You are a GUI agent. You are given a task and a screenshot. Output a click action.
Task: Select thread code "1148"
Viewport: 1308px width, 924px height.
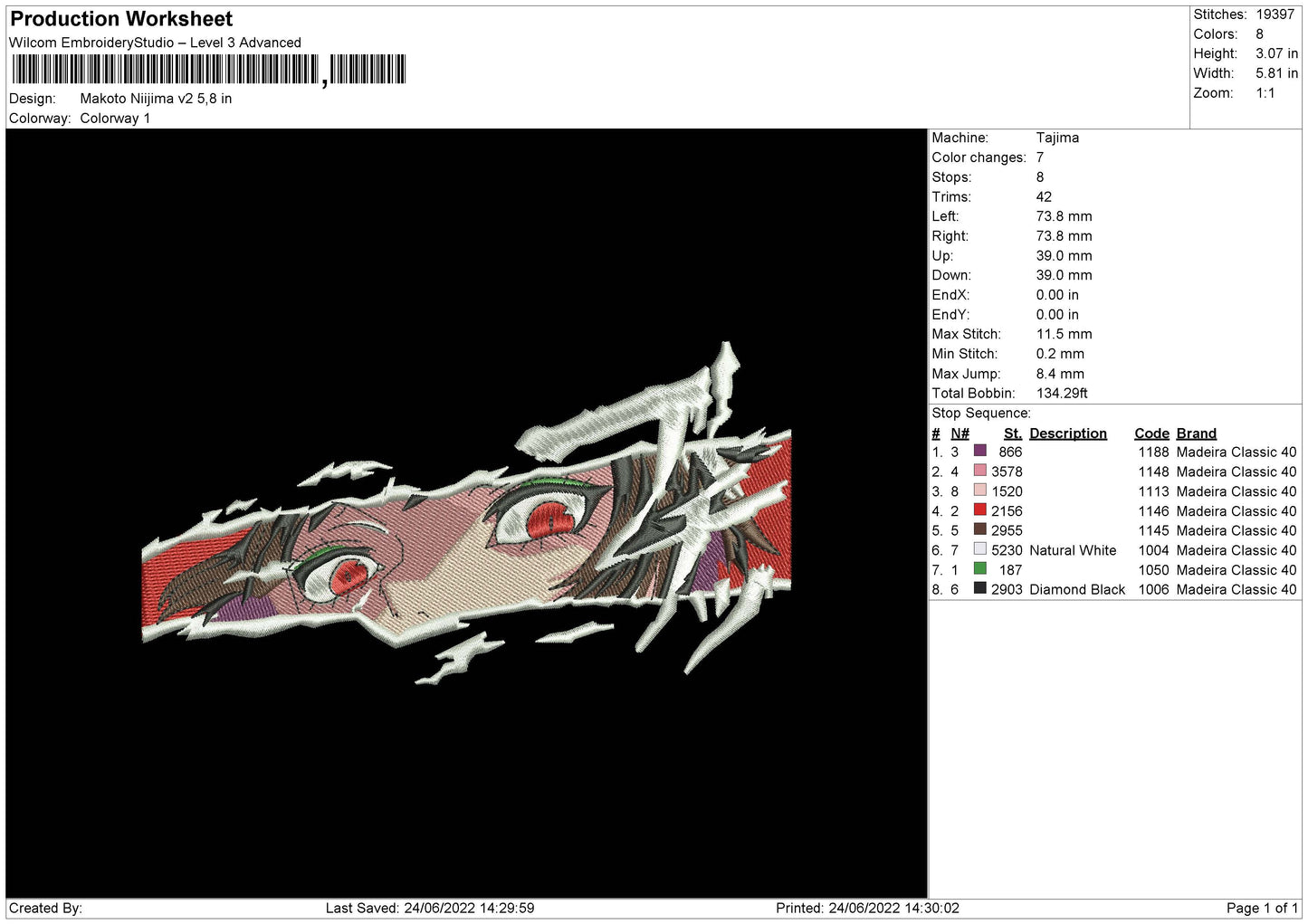(1154, 472)
